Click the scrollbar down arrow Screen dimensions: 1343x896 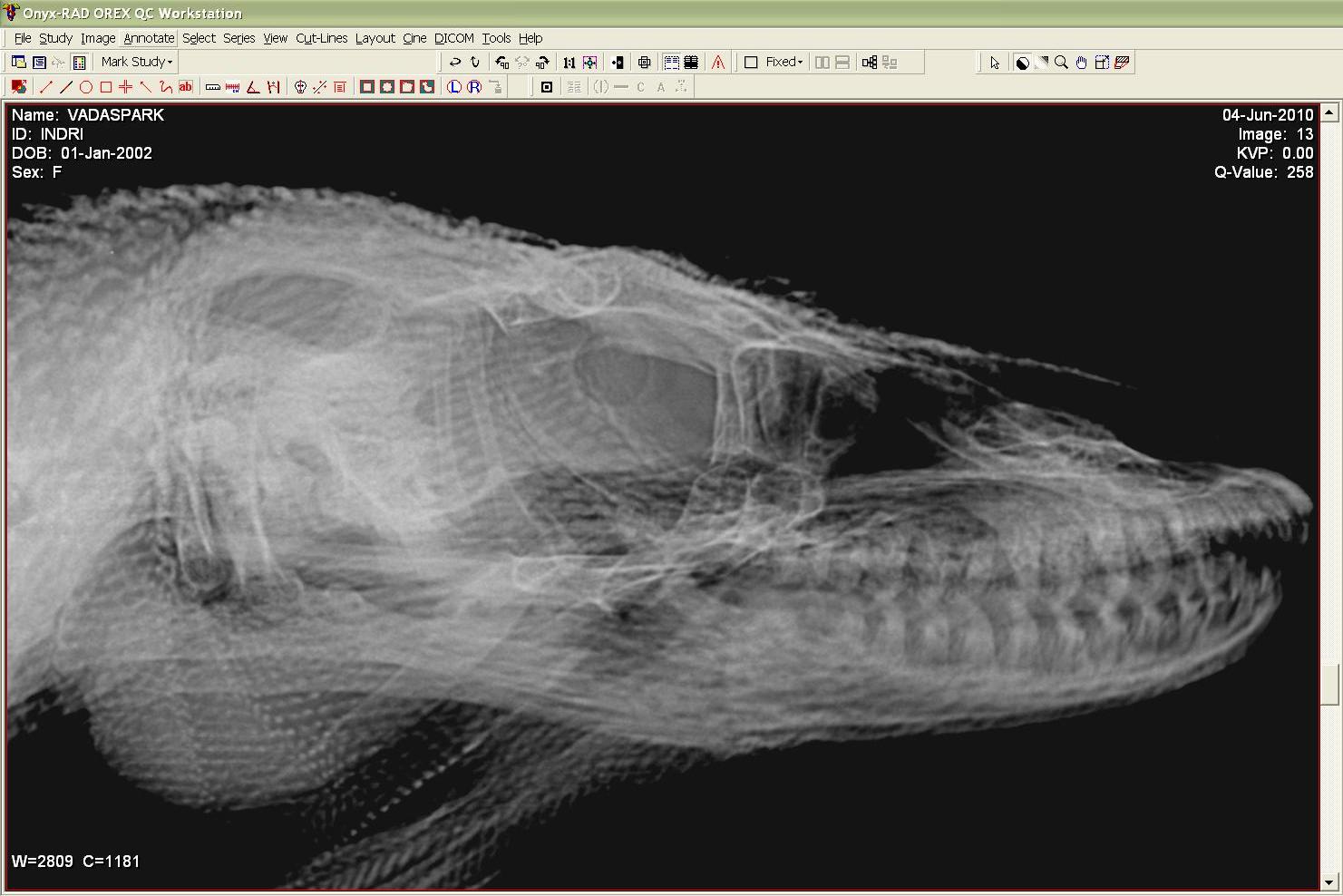click(x=1329, y=881)
